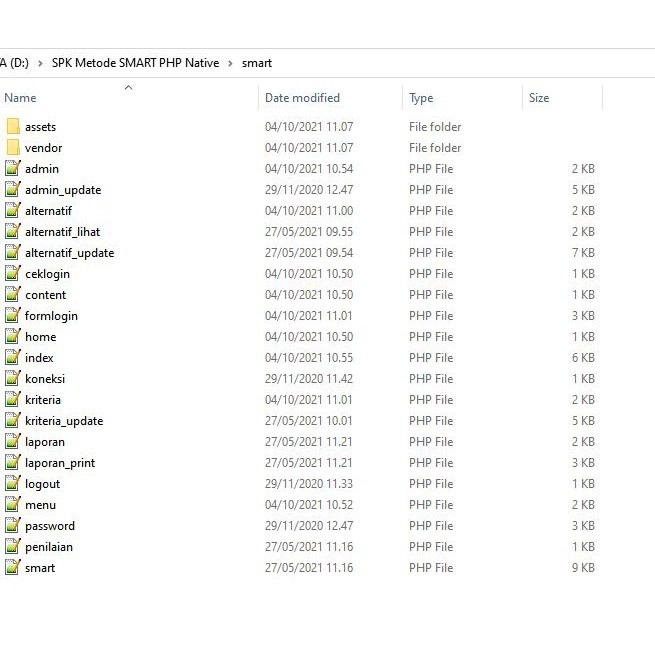
Task: Select the ceklogin file icon
Action: (x=13, y=273)
